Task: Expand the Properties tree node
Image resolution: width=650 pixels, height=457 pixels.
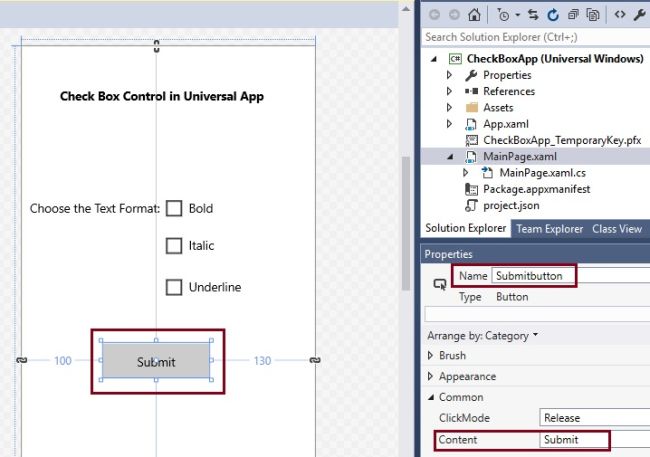Action: tap(449, 75)
